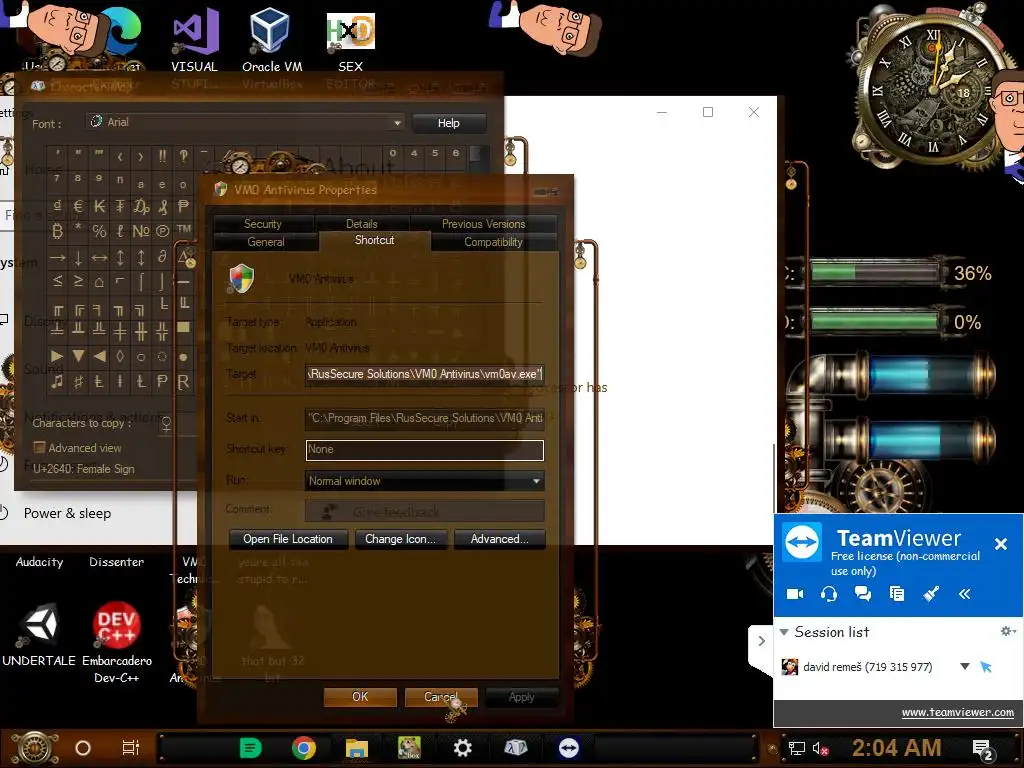Viewport: 1024px width, 768px height.
Task: Open www.teamviewer.com link
Action: tap(957, 712)
